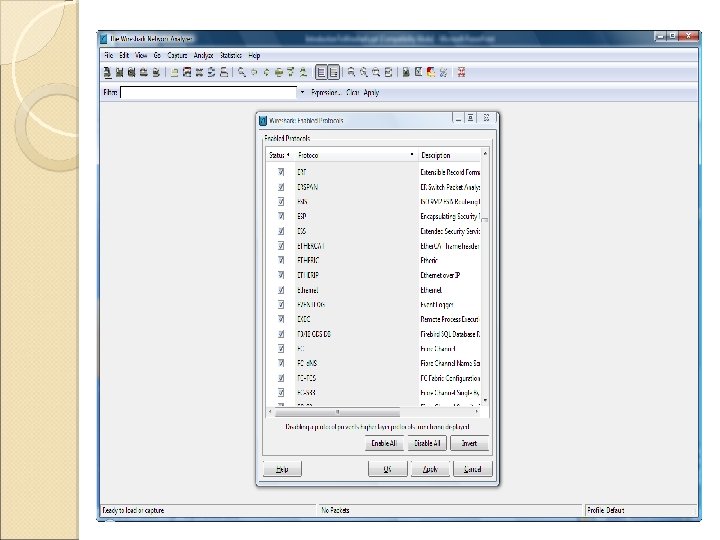Click the Go back arrow icon
720x540 pixels.
click(254, 73)
